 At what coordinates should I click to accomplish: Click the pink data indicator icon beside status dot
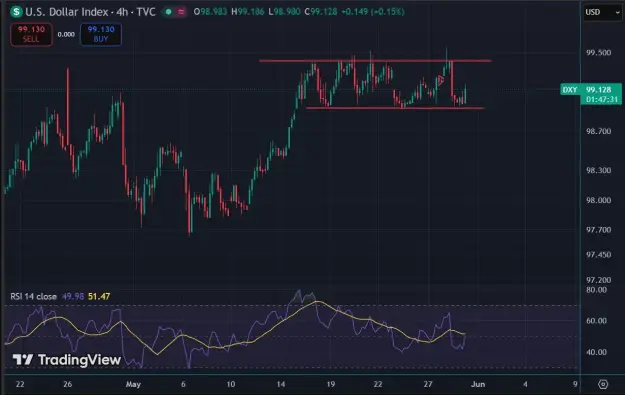pos(181,12)
